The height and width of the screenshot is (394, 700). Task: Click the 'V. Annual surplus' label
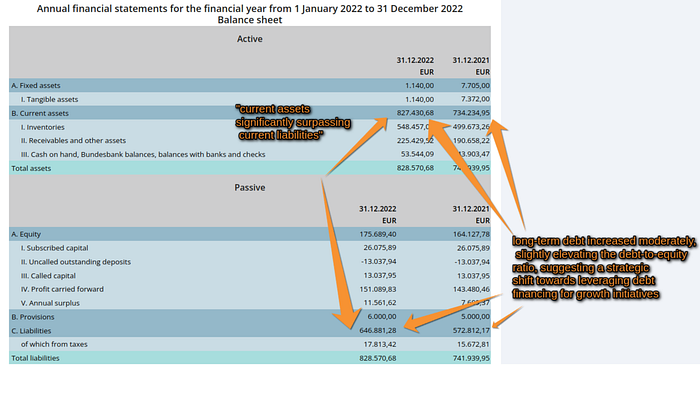[x=50, y=303]
